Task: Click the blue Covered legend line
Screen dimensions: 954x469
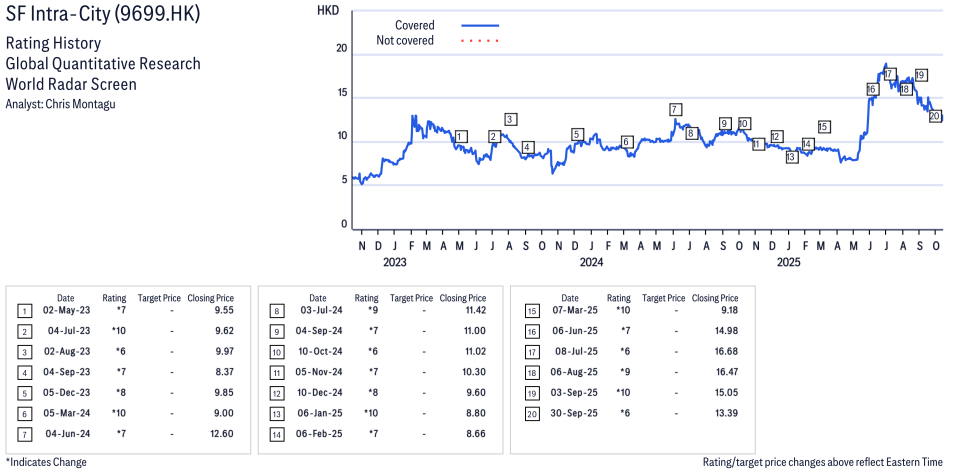Action: coord(480,25)
